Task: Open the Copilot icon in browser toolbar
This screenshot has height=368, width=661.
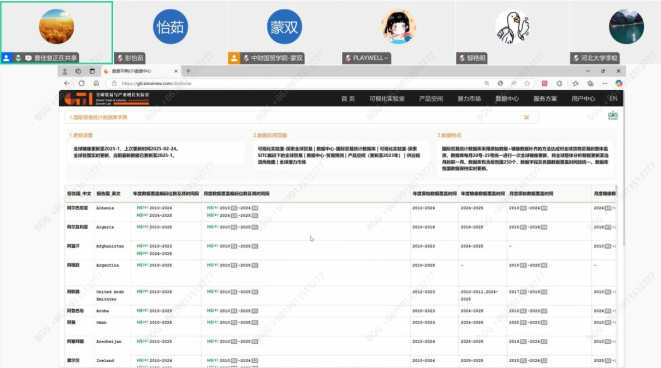Action: (618, 83)
